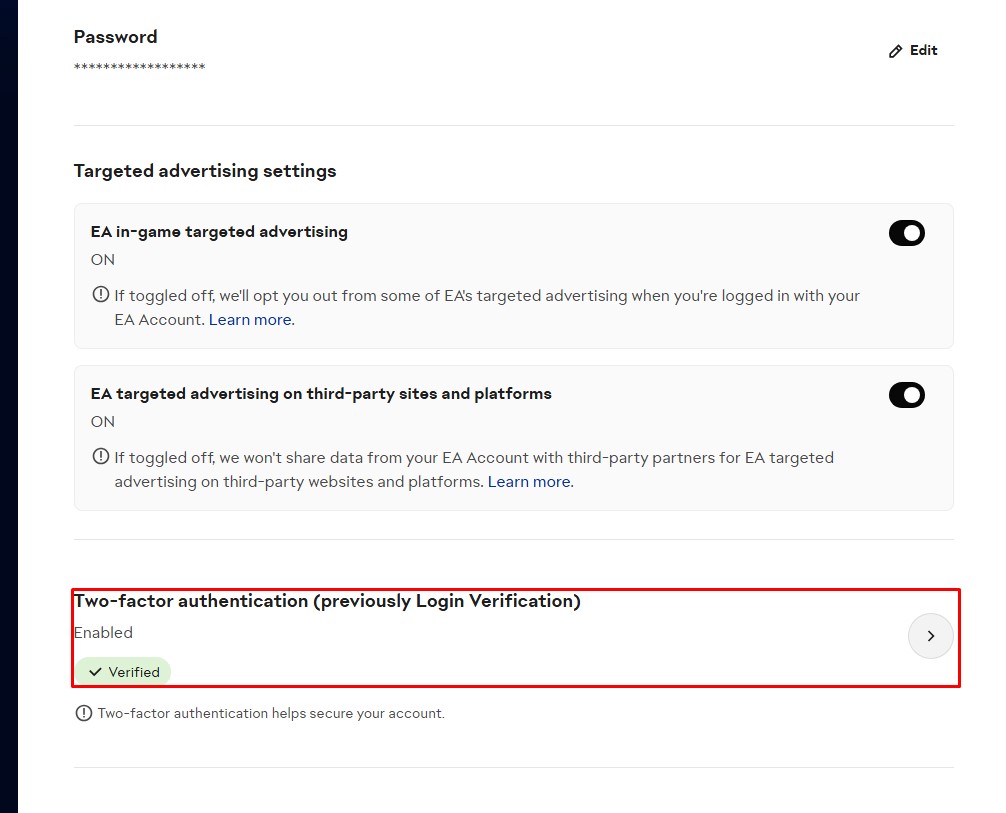
Task: Click the ON label under third-party advertising
Action: (x=103, y=422)
